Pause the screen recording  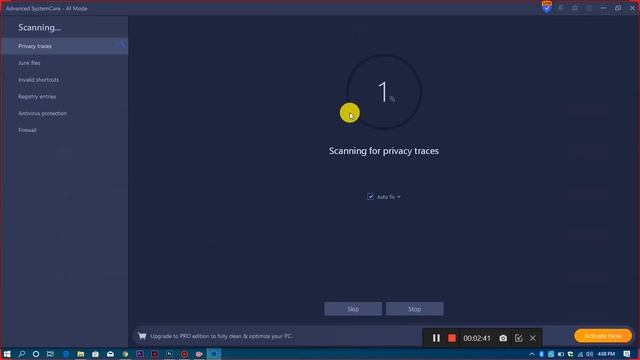click(x=436, y=338)
